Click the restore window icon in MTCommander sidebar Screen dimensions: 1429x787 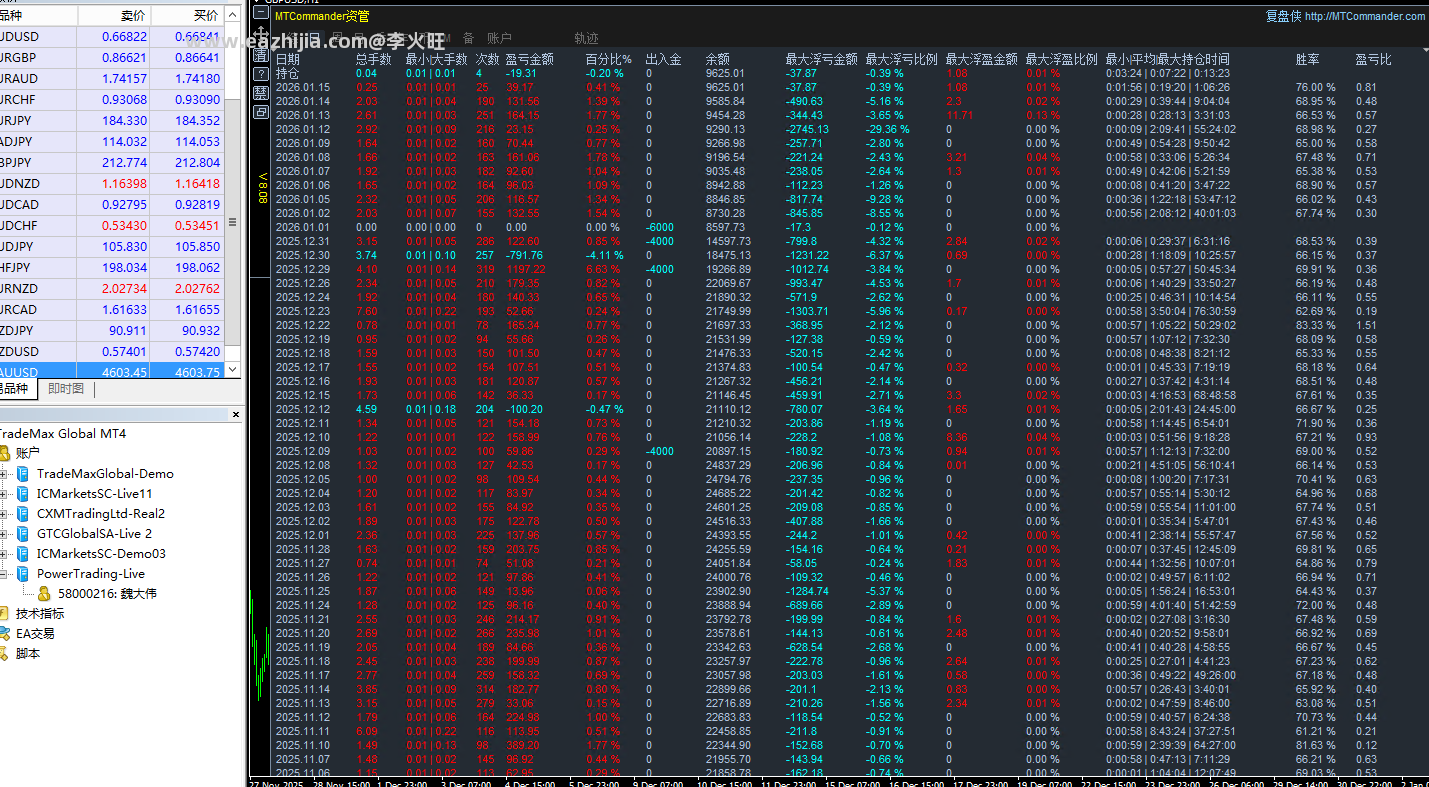(261, 112)
